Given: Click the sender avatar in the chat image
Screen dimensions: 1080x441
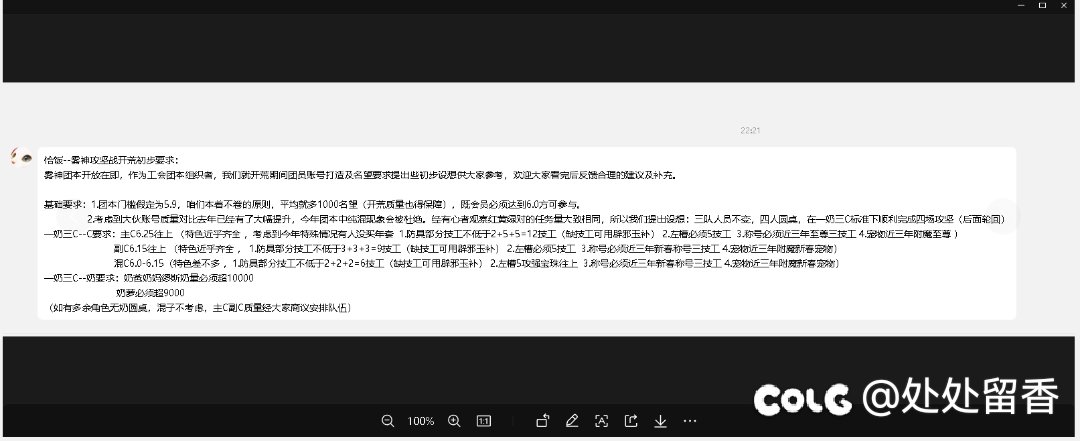Looking at the screenshot, I should (x=21, y=157).
